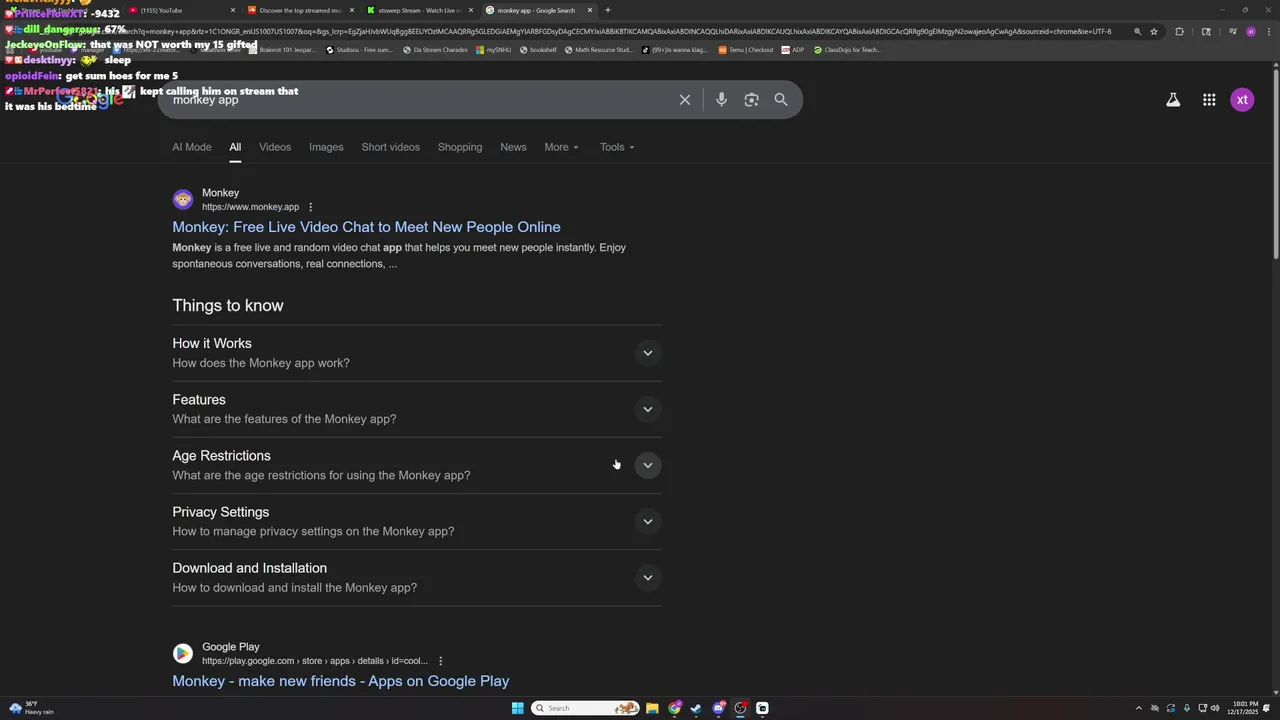The height and width of the screenshot is (720, 1280).
Task: Open Steam from the taskbar
Action: click(x=696, y=708)
